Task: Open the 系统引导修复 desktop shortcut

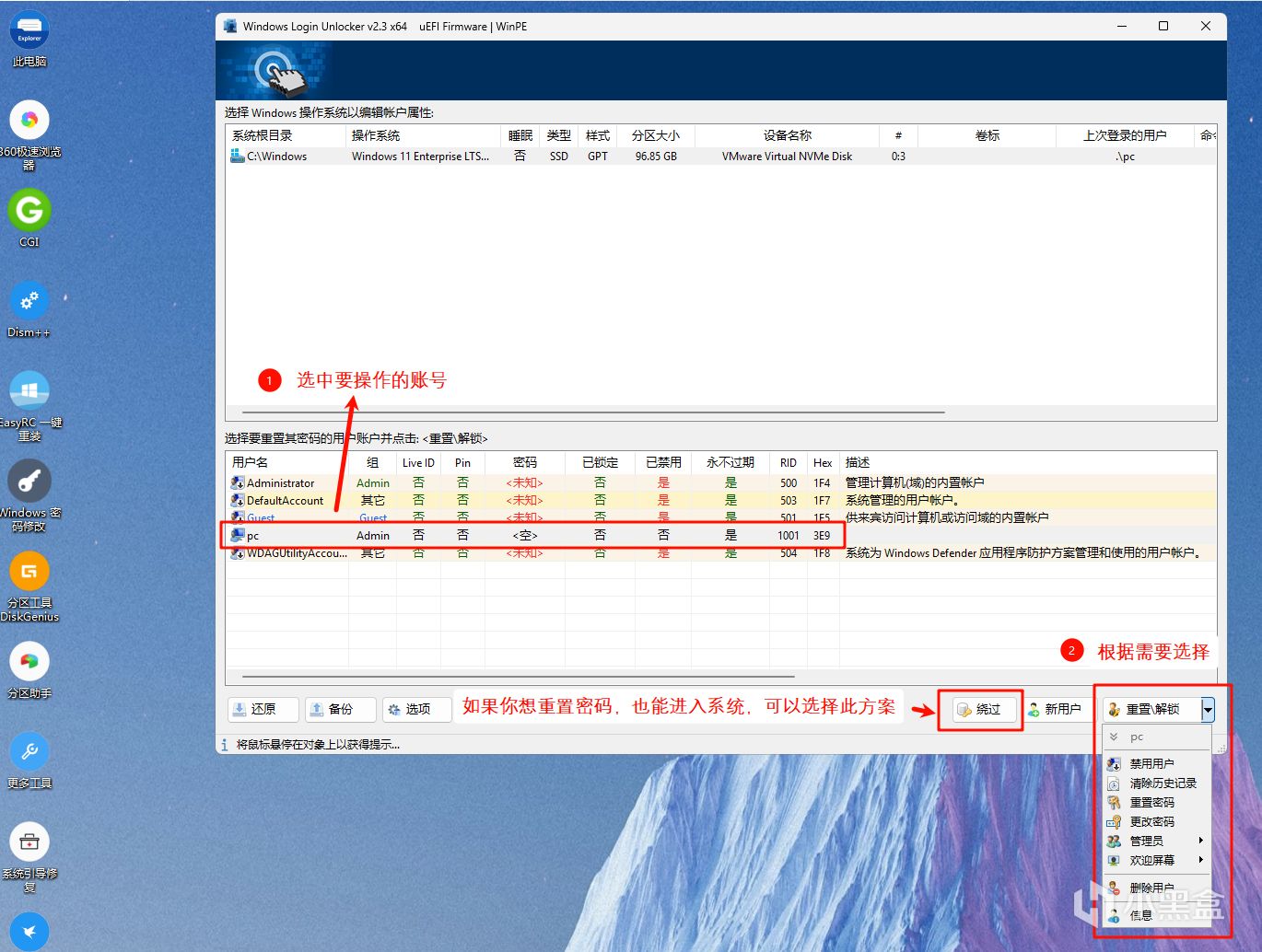Action: click(29, 856)
